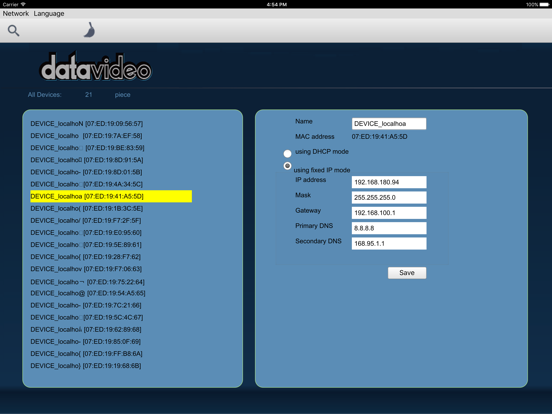Viewport: 552px width, 414px height.
Task: Select highlighted device 07:ED:19:41:A5:5D
Action: point(111,196)
